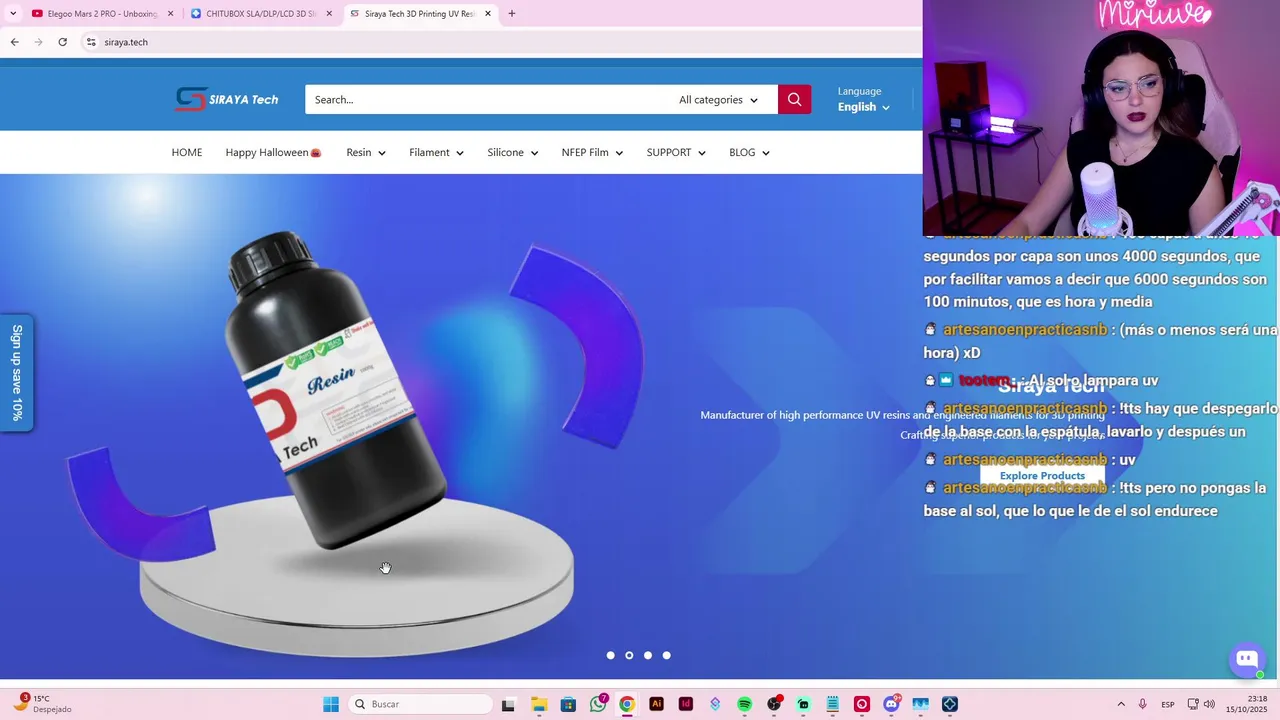Click the microphone tray icon
This screenshot has width=1280, height=720.
point(1143,704)
